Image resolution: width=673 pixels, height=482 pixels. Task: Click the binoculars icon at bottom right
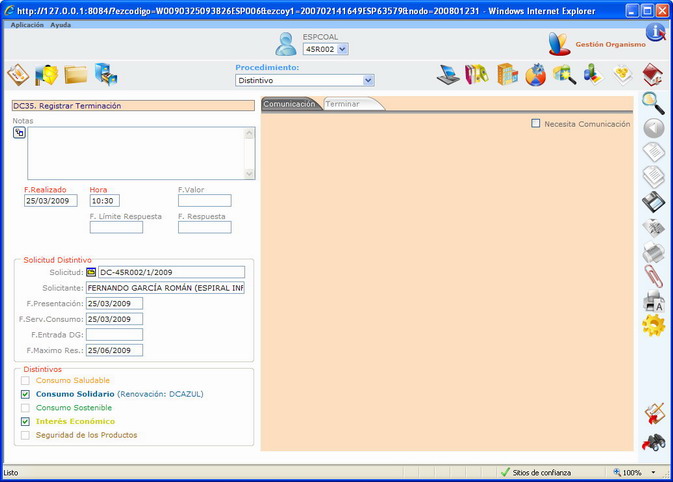pos(653,442)
